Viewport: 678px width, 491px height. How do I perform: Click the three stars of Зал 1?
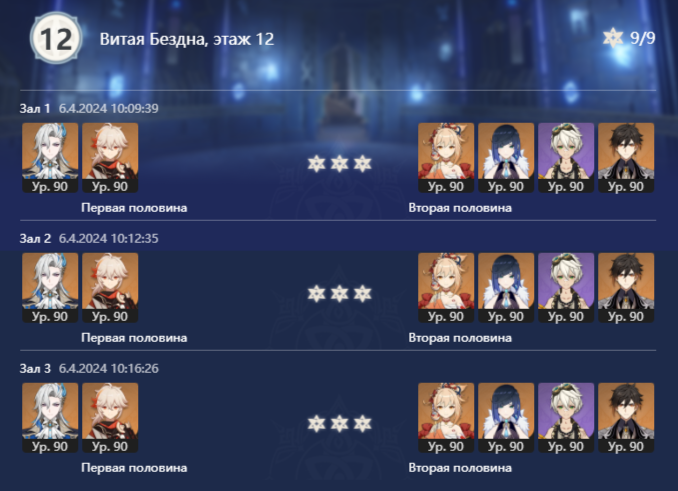click(339, 164)
